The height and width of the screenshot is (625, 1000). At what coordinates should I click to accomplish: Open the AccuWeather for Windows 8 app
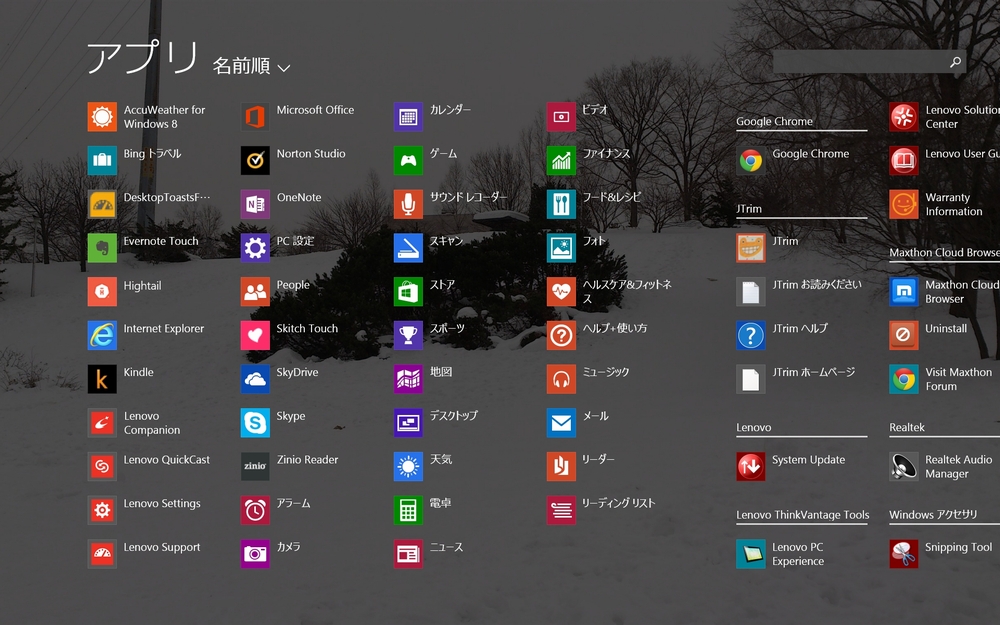[102, 117]
